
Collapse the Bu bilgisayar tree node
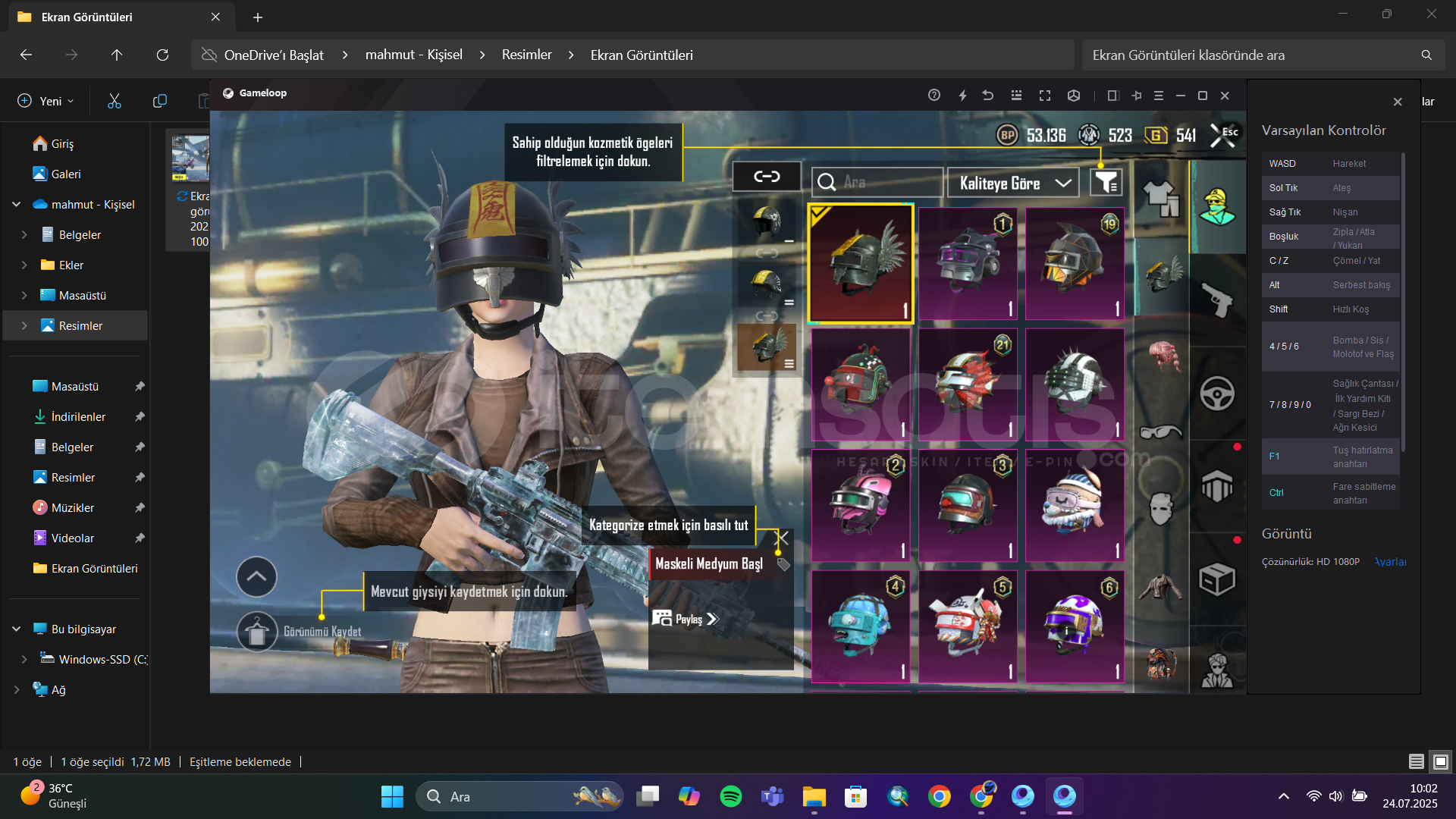point(16,629)
